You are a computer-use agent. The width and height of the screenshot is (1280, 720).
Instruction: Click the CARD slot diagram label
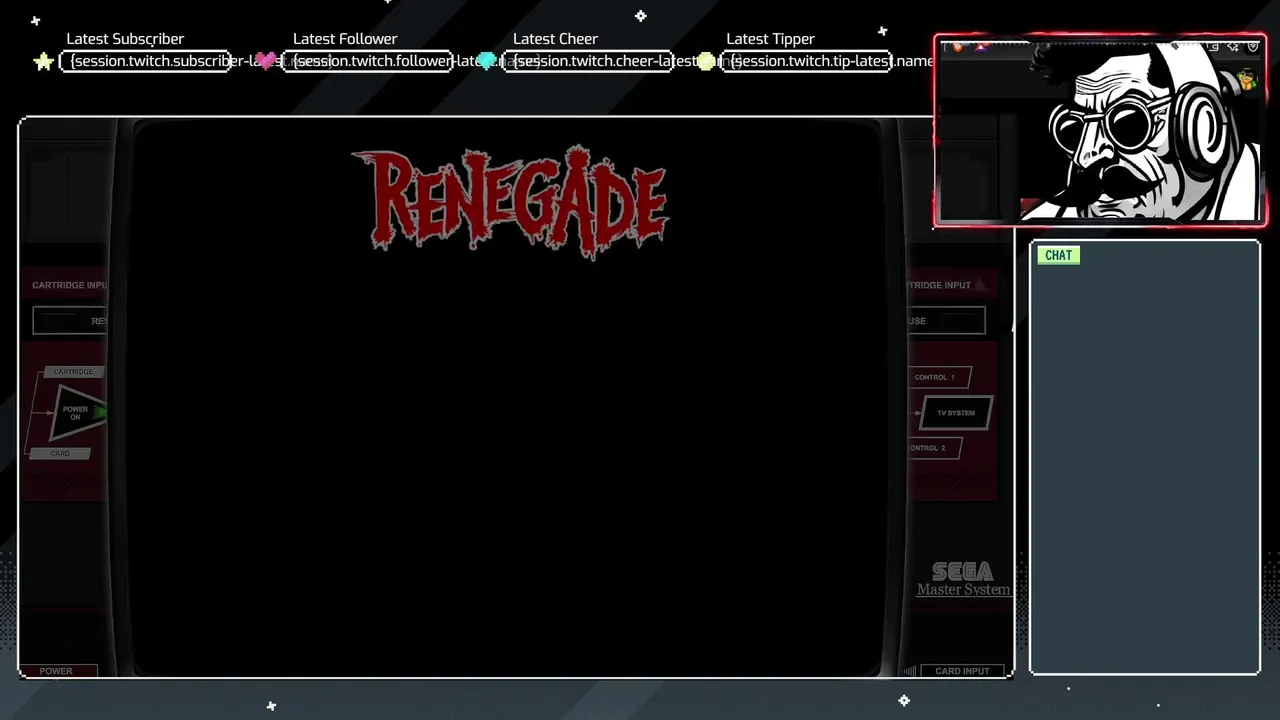point(60,454)
